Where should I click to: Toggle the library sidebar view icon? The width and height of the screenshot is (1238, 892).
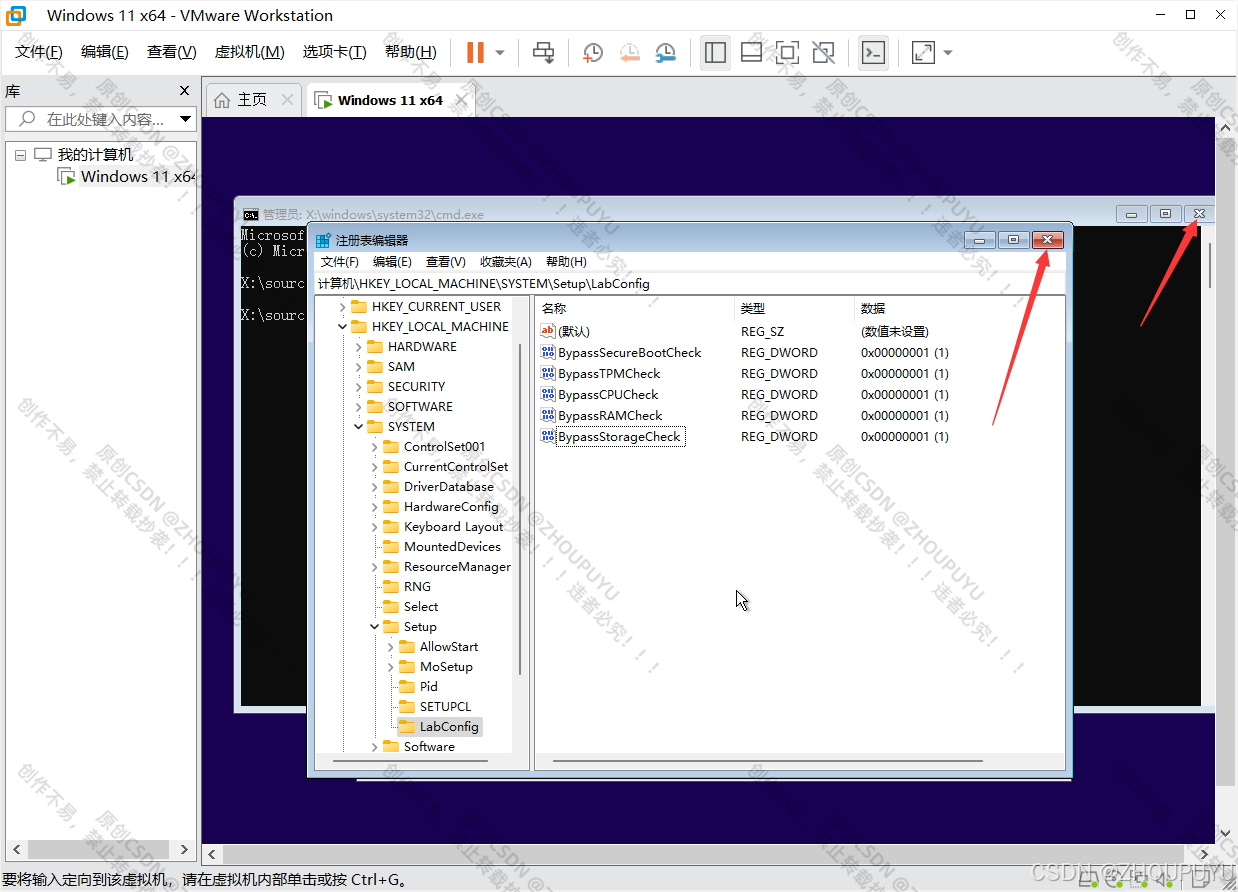[x=715, y=52]
